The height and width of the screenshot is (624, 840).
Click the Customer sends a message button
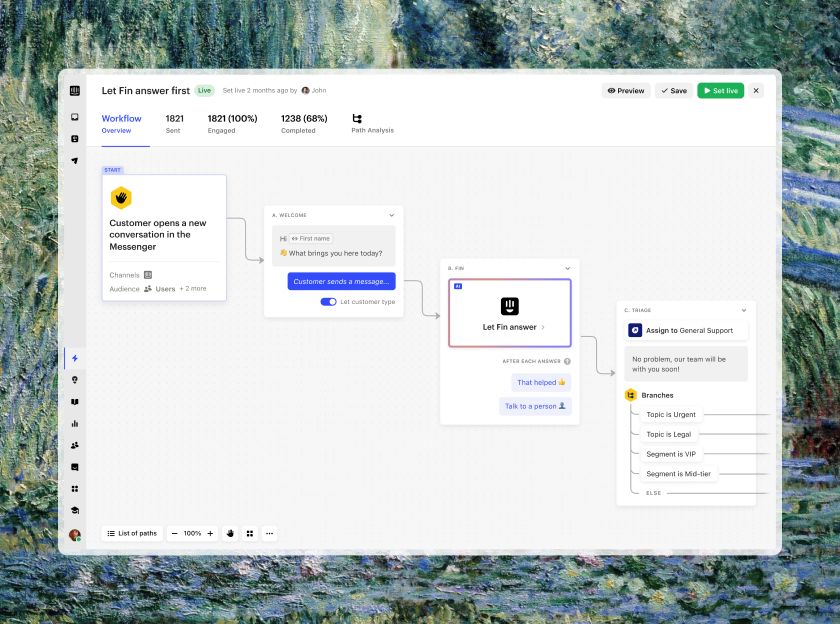click(341, 281)
